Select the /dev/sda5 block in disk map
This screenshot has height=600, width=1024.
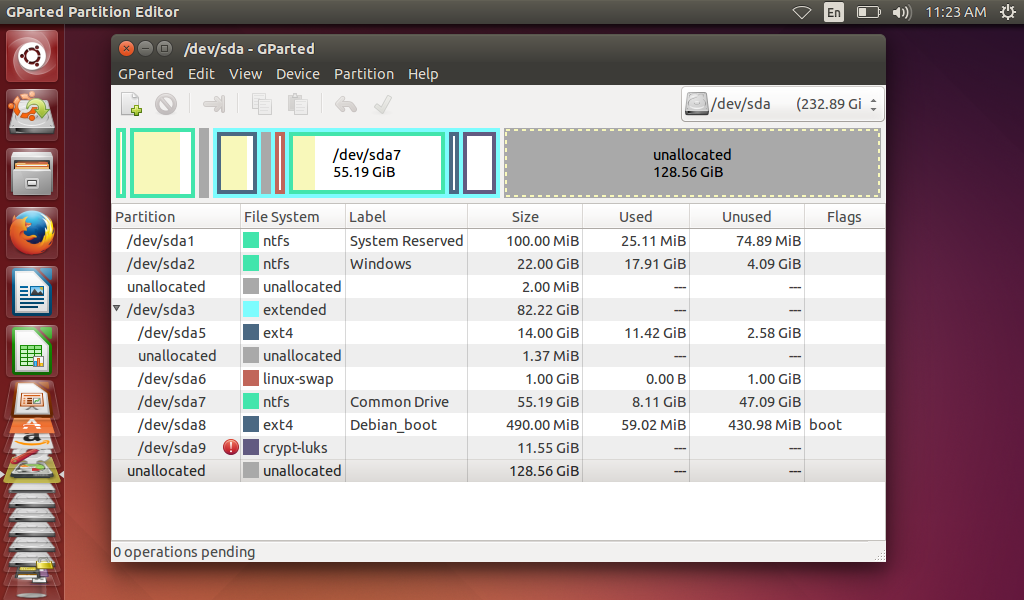pyautogui.click(x=236, y=163)
